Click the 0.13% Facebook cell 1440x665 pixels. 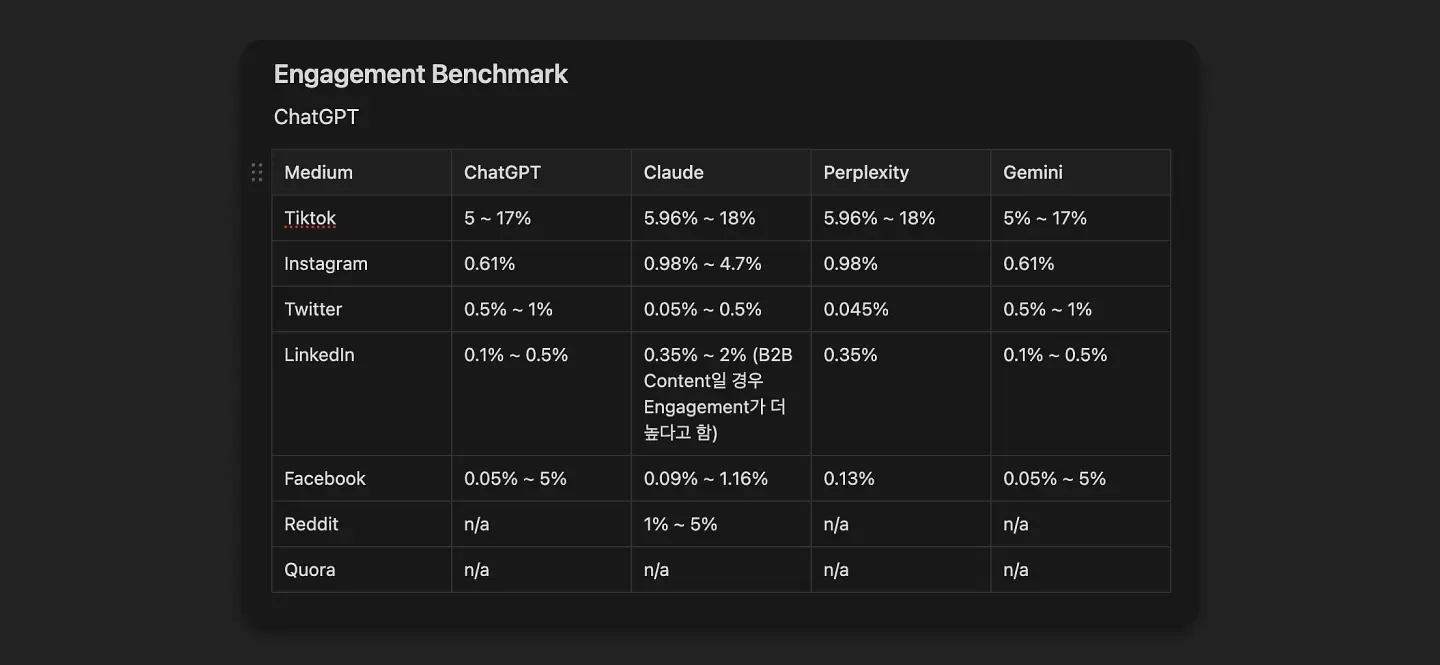pos(901,478)
